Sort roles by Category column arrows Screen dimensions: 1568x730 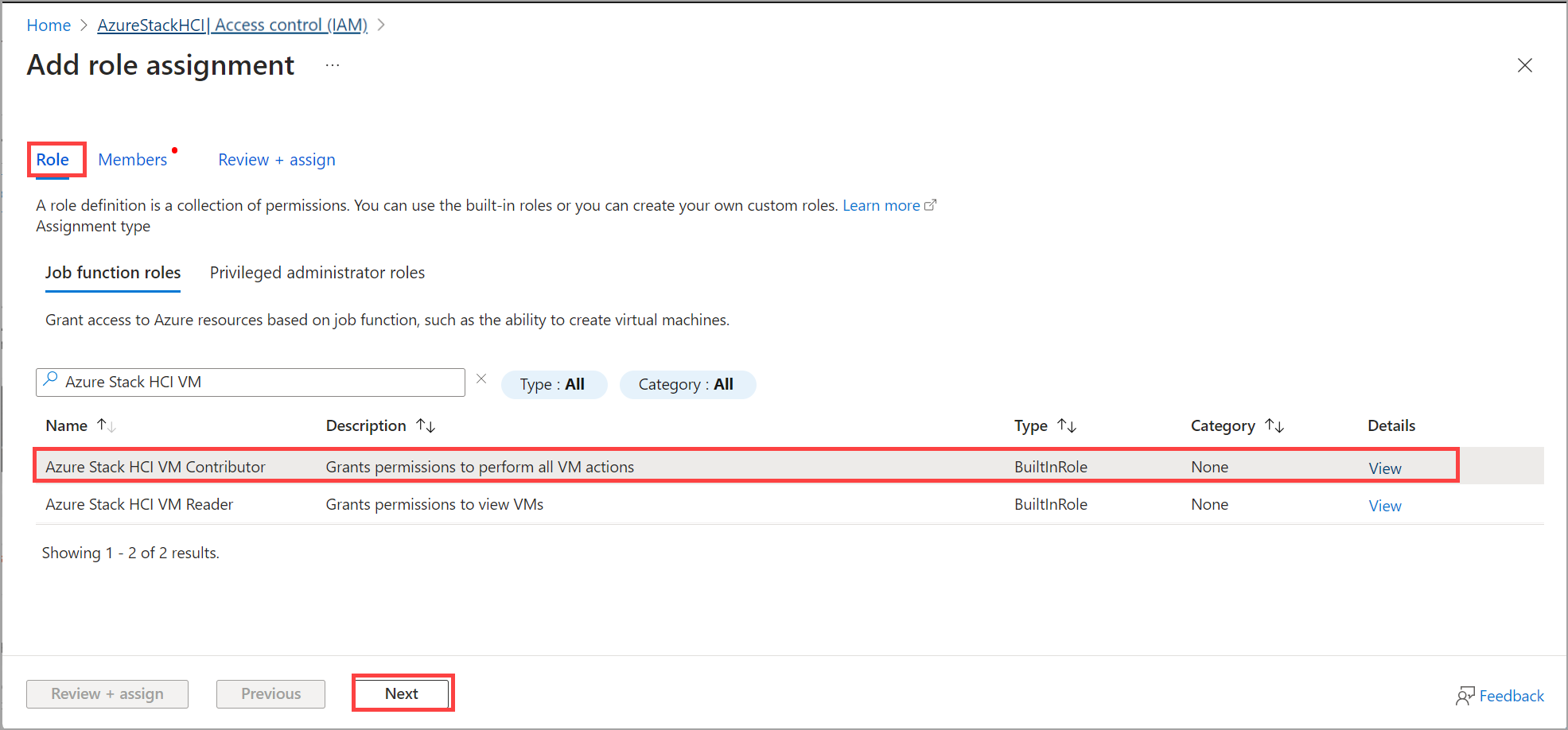tap(1274, 425)
